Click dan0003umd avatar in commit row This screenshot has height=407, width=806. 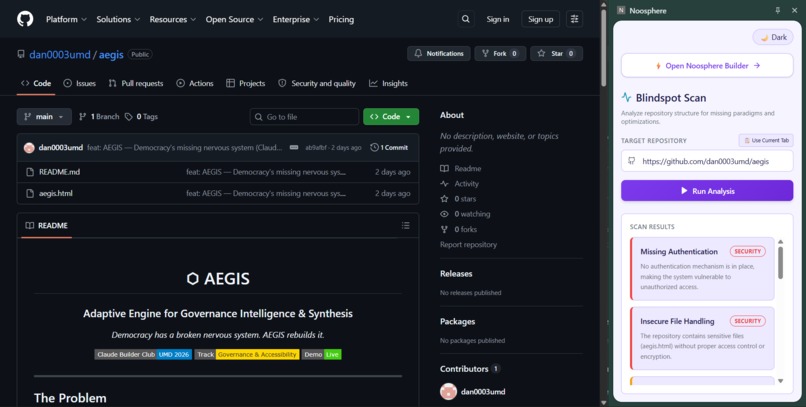pos(29,147)
